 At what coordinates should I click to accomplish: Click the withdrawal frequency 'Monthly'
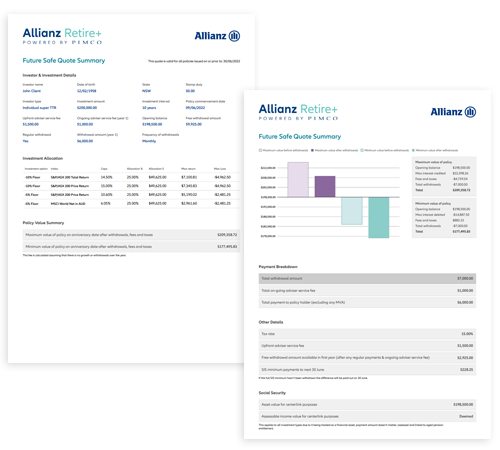click(x=149, y=141)
